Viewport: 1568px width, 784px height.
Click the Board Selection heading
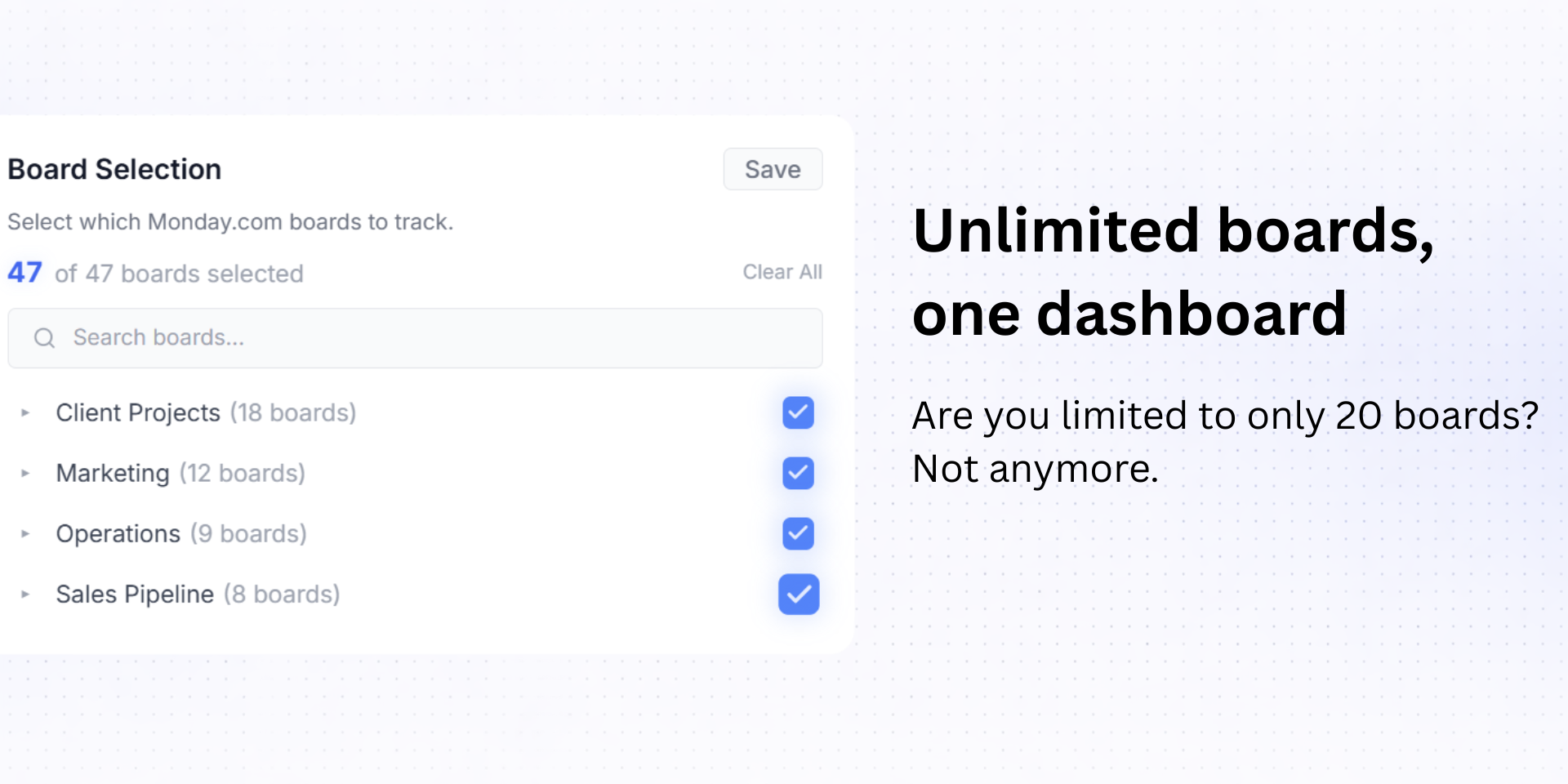[114, 169]
